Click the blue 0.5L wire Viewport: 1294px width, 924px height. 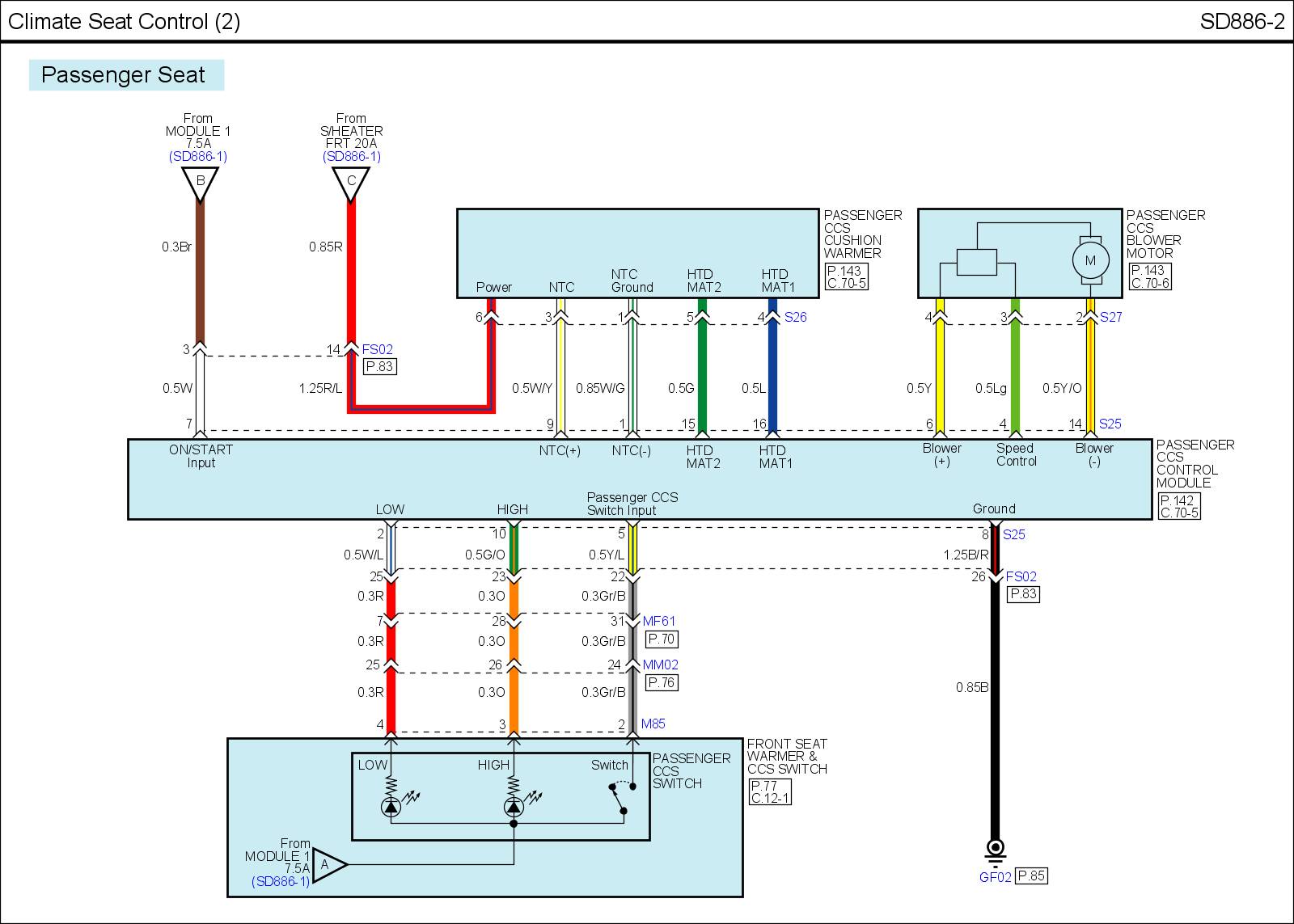(x=772, y=380)
